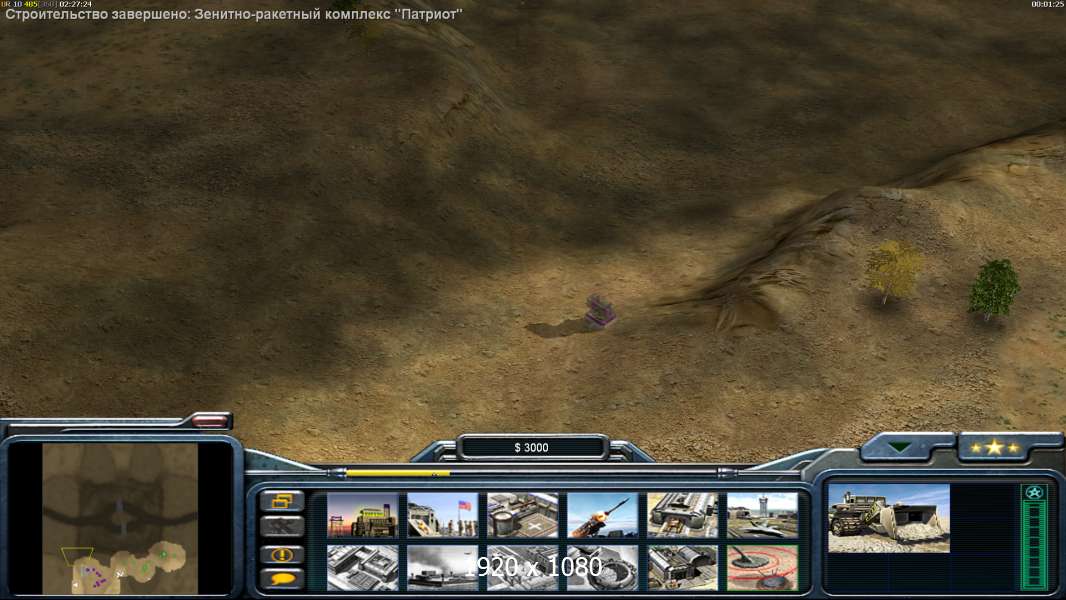The image size is (1066, 600).
Task: Choose the Airfield with control tower icon
Action: click(x=762, y=514)
